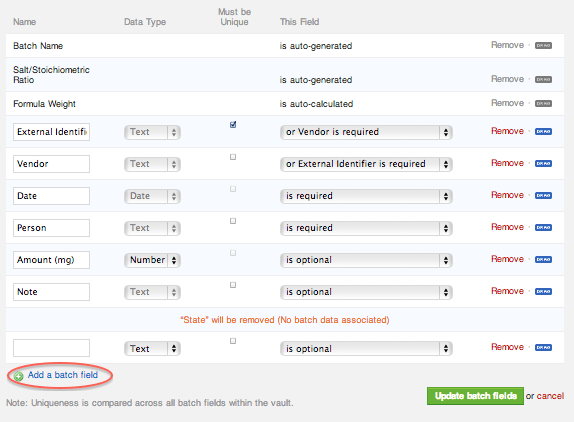Click the drag handle icon for Amount (mg) row
The image size is (574, 422).
click(543, 259)
